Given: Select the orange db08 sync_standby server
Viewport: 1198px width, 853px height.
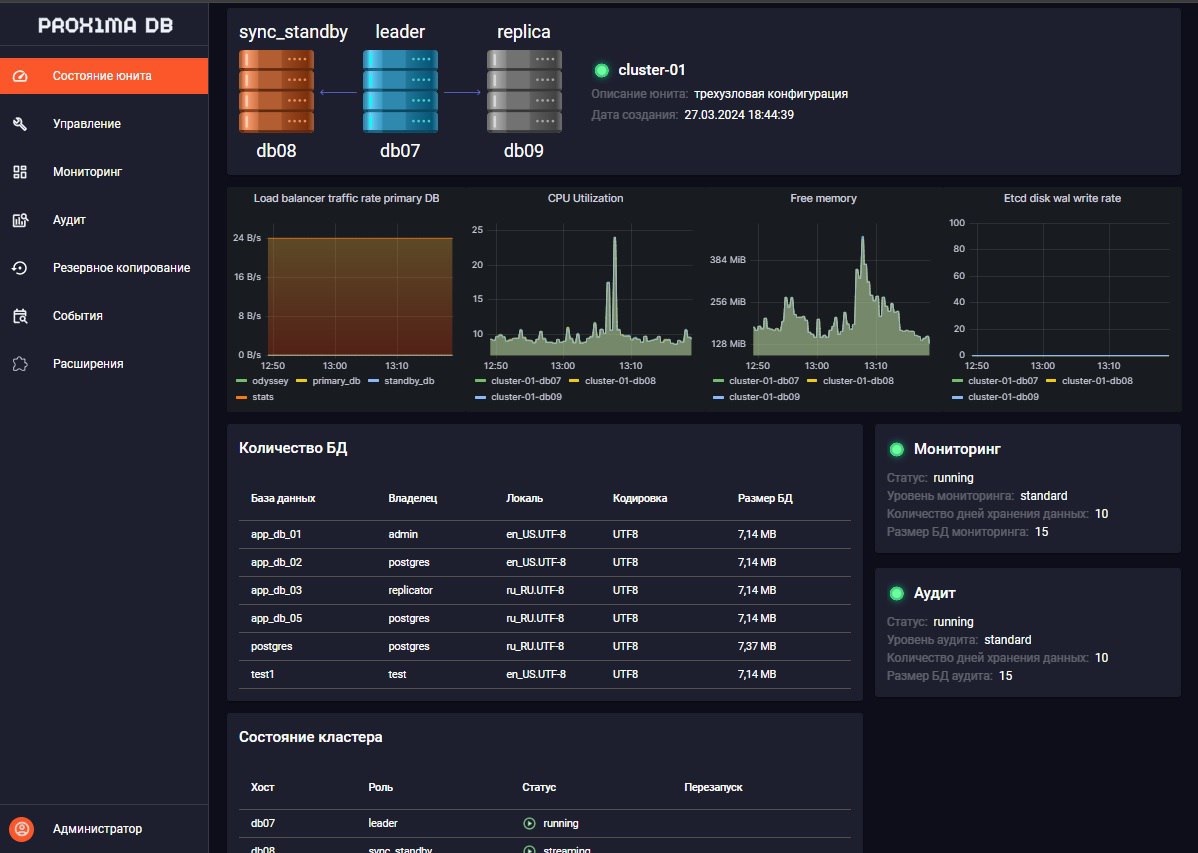Looking at the screenshot, I should 276,91.
